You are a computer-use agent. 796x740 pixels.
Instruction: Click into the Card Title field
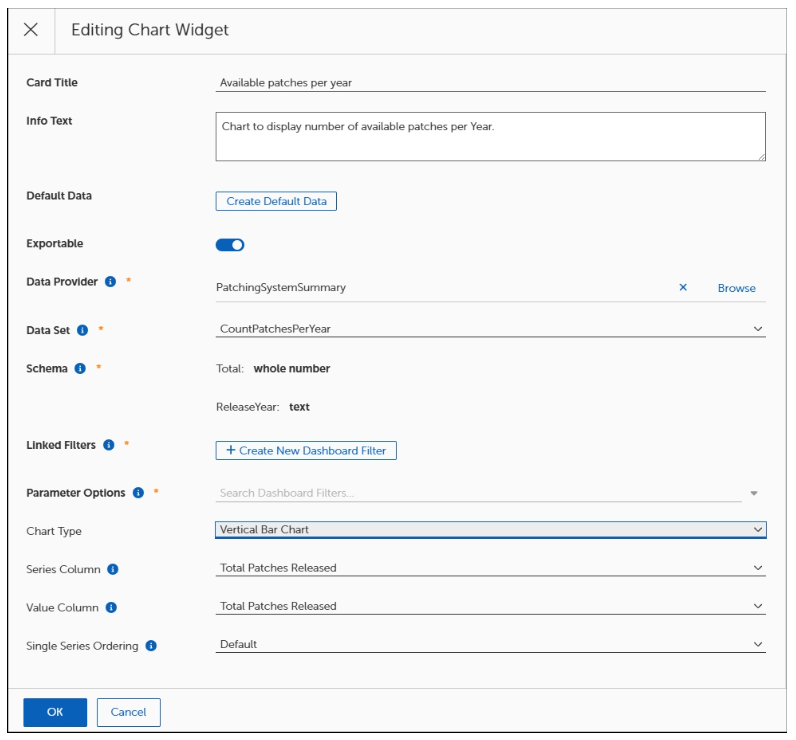click(x=490, y=83)
